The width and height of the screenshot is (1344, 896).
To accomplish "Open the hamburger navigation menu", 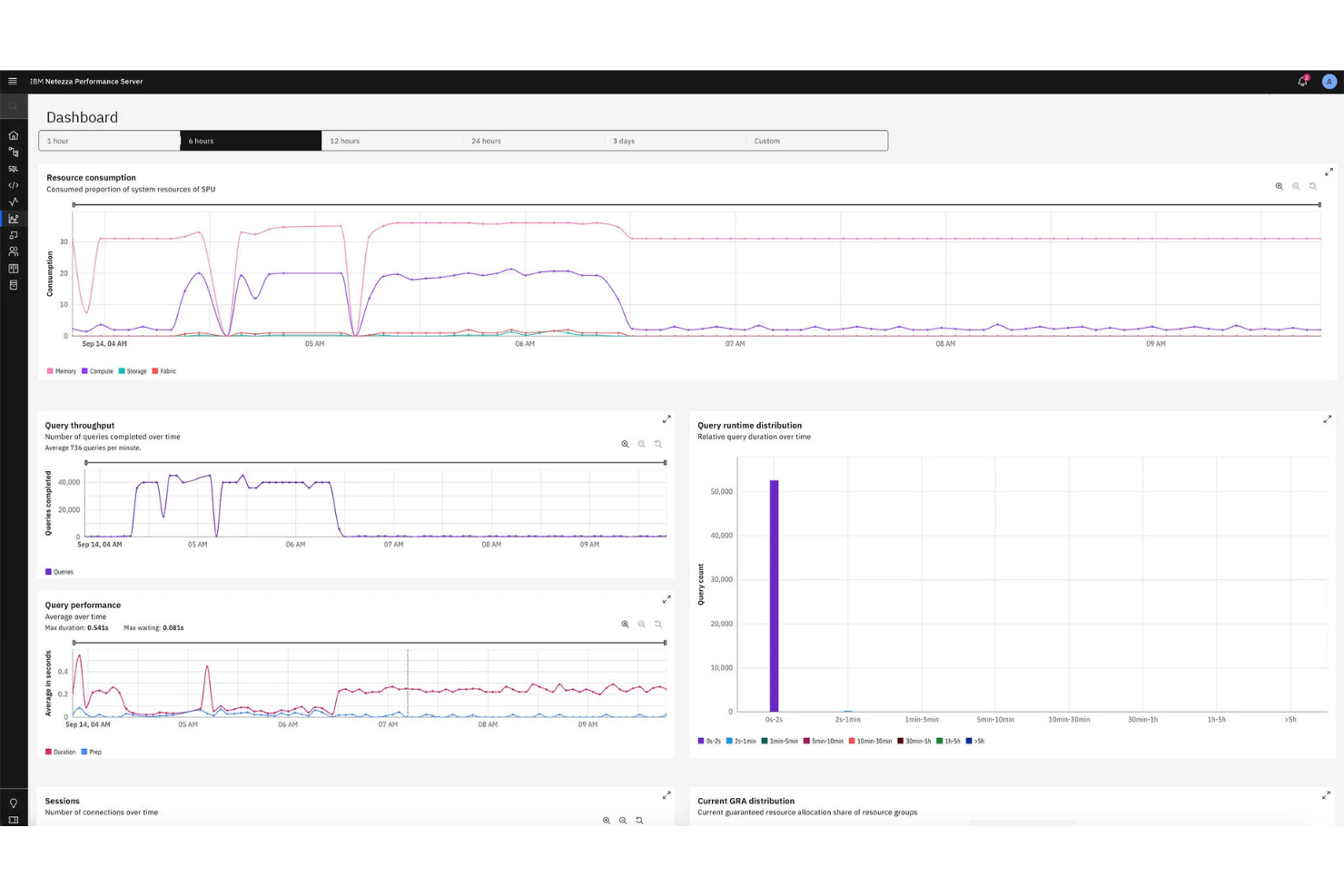I will click(13, 81).
